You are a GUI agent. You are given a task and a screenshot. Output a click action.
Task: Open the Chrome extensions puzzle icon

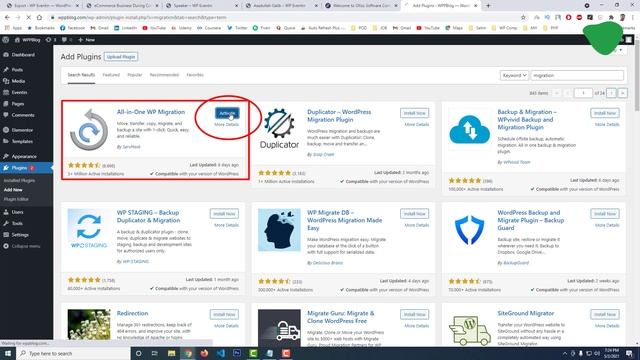click(611, 18)
